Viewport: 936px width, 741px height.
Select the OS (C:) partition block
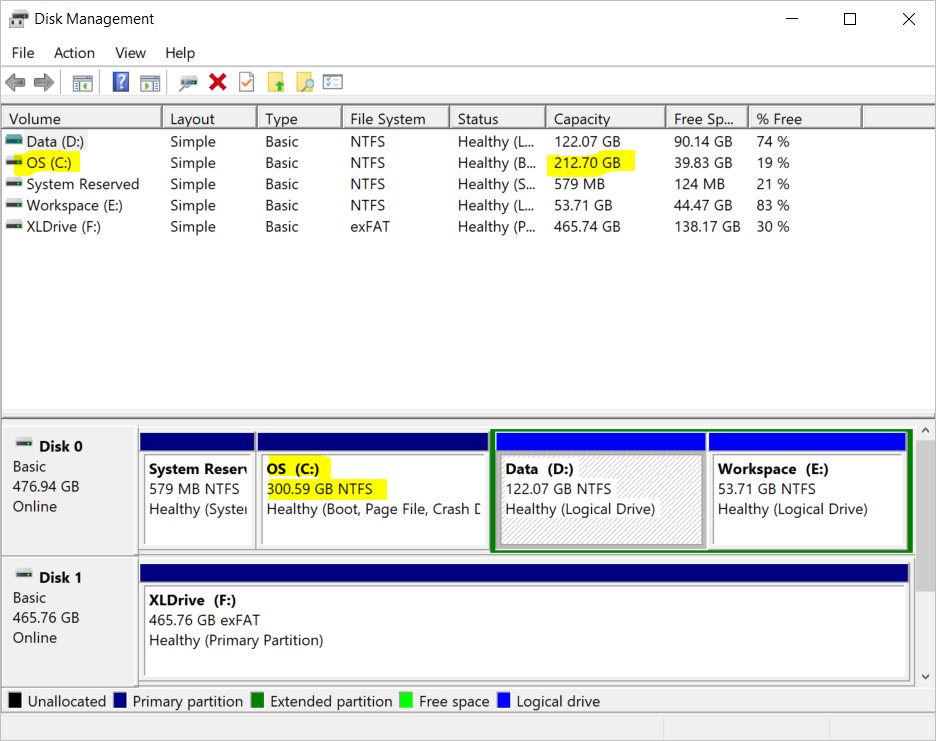[x=373, y=490]
